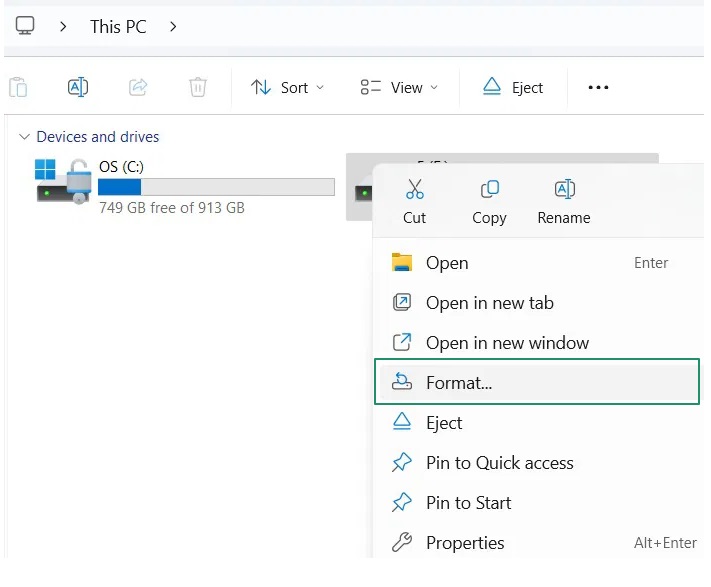Click the Rename icon in context menu
711x587 pixels.
(x=564, y=190)
